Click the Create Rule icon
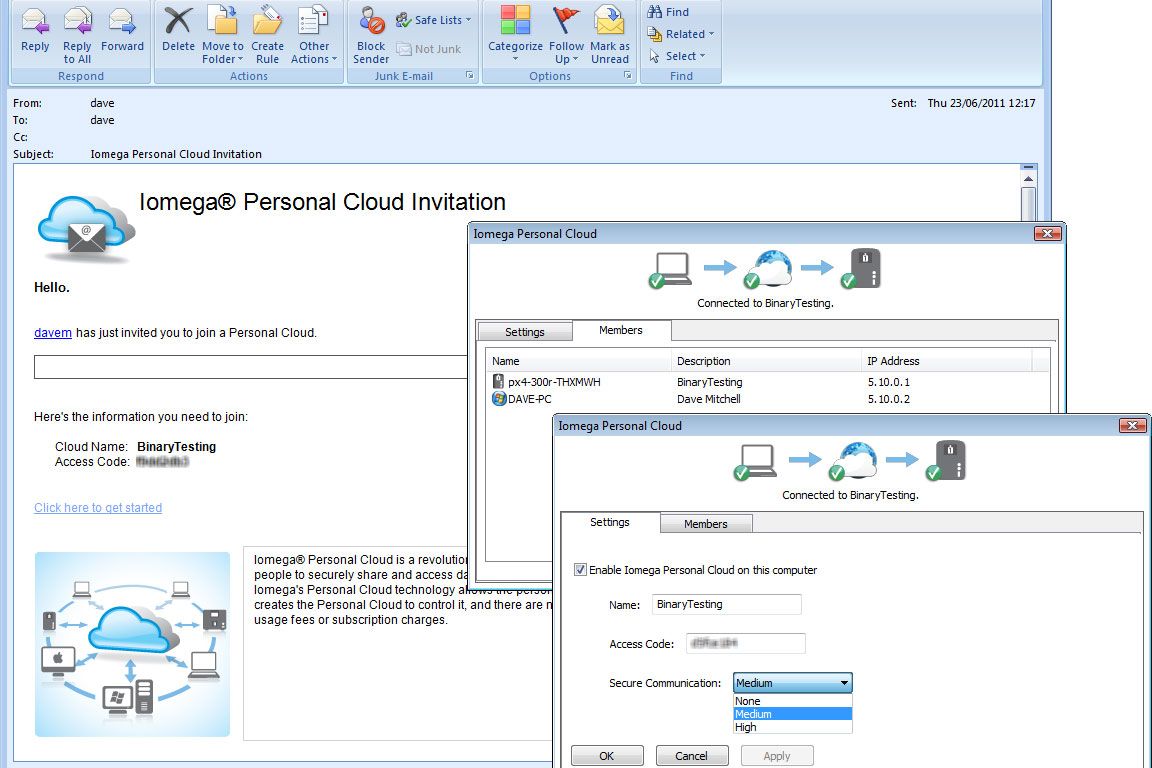This screenshot has height=768, width=1152. [267, 35]
